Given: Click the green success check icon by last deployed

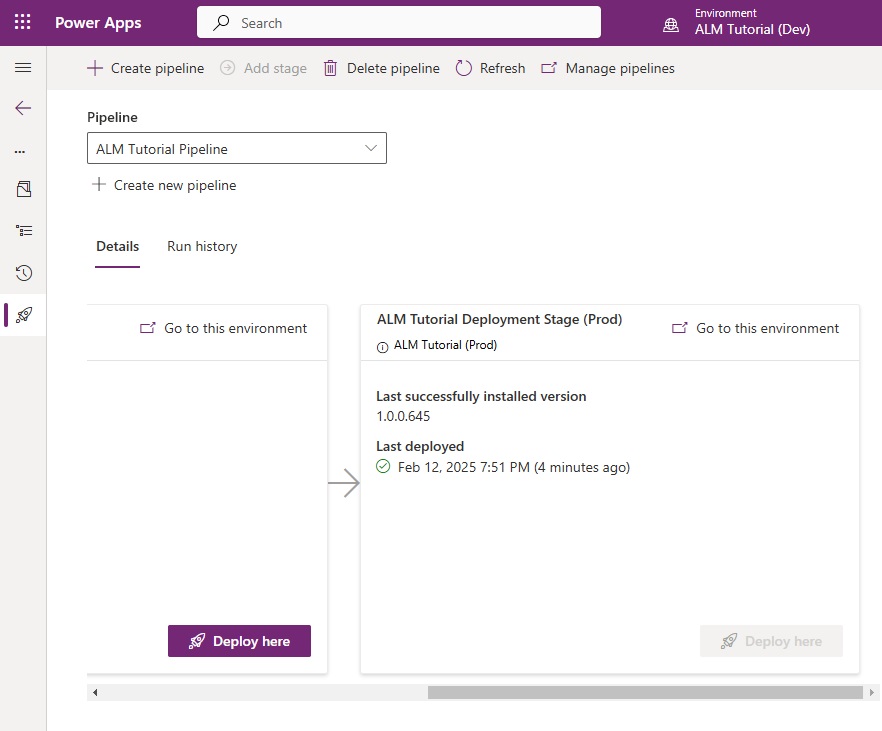Looking at the screenshot, I should tap(383, 467).
